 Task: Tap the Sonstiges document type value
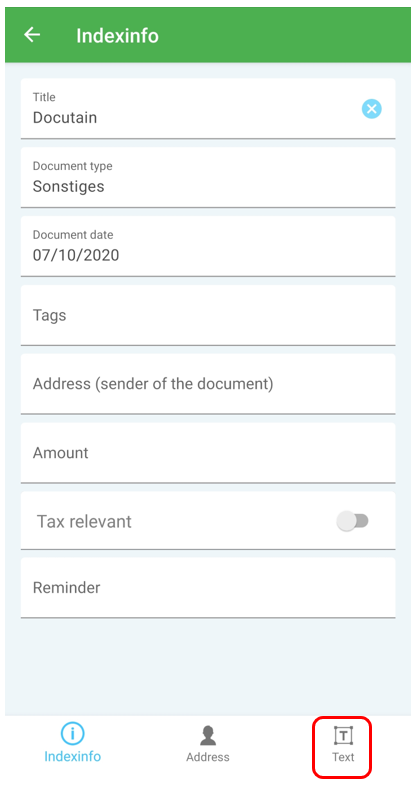click(69, 186)
